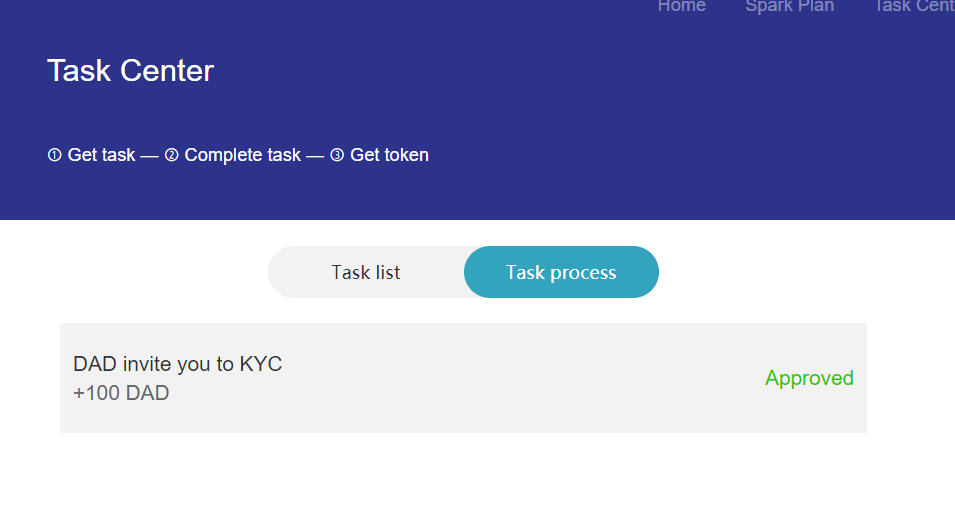This screenshot has height=515, width=955.
Task: Click the empty middle of the KYC task card
Action: (x=500, y=378)
